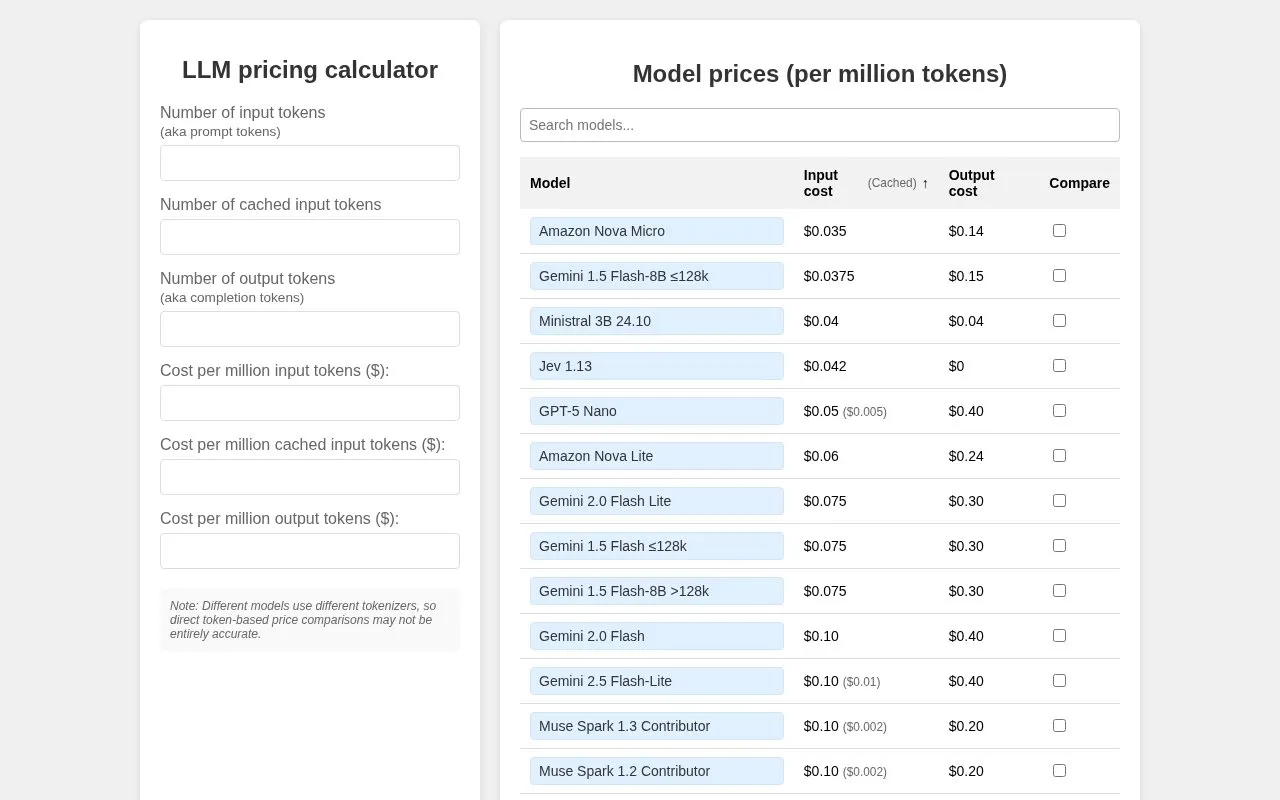Select Muse Spark 1.2 Contributor model
The width and height of the screenshot is (1280, 800).
657,771
